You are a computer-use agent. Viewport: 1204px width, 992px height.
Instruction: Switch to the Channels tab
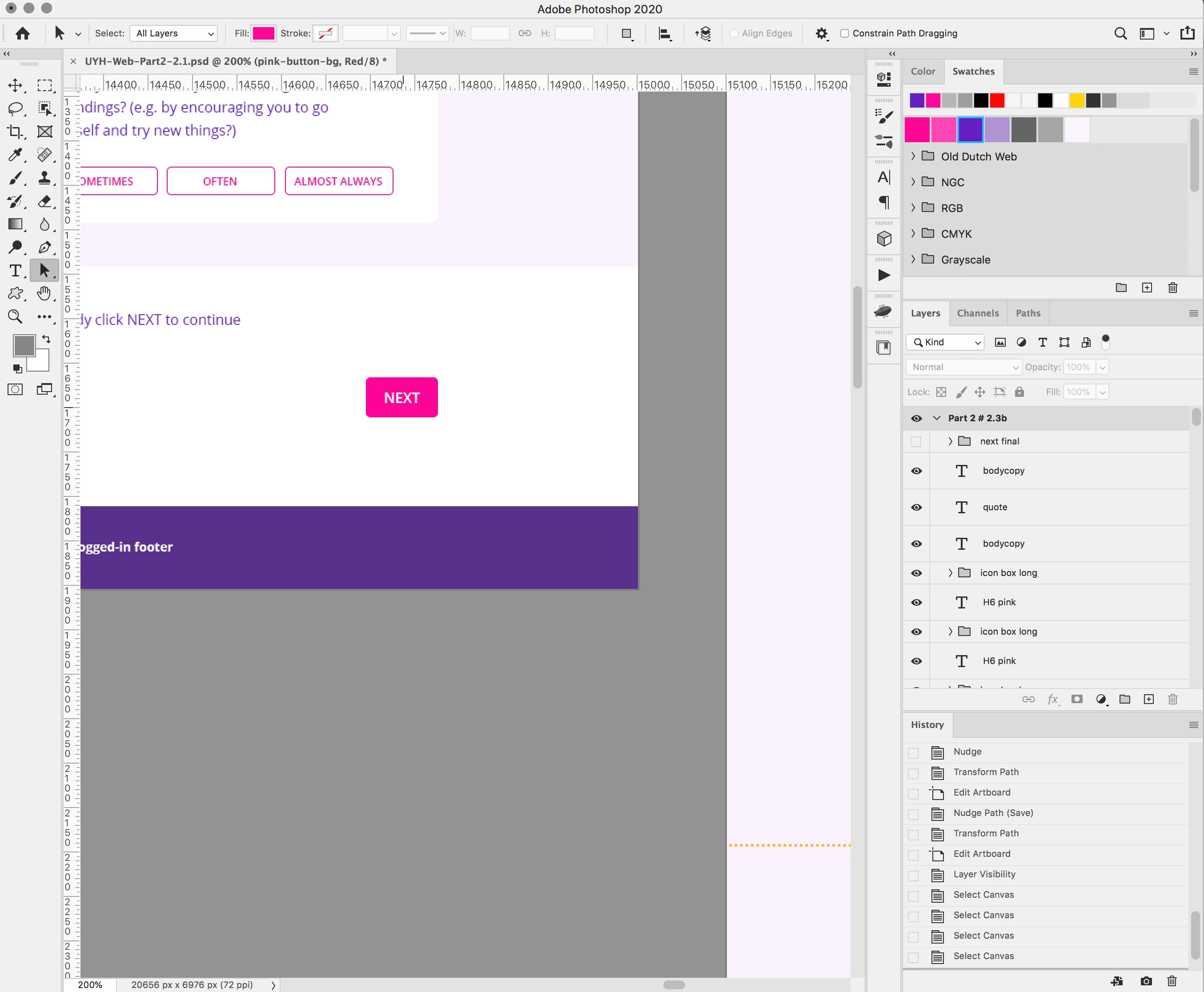[978, 313]
